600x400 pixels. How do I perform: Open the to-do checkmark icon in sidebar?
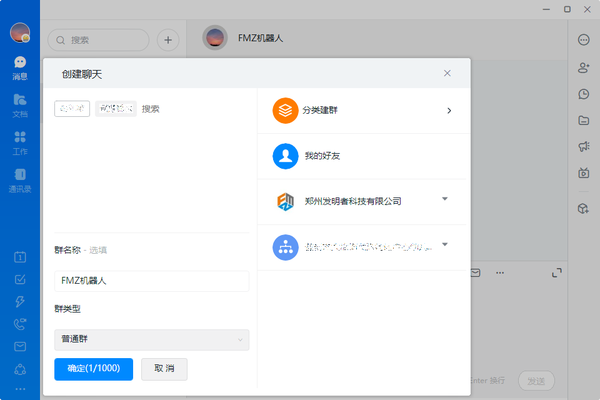[x=20, y=279]
